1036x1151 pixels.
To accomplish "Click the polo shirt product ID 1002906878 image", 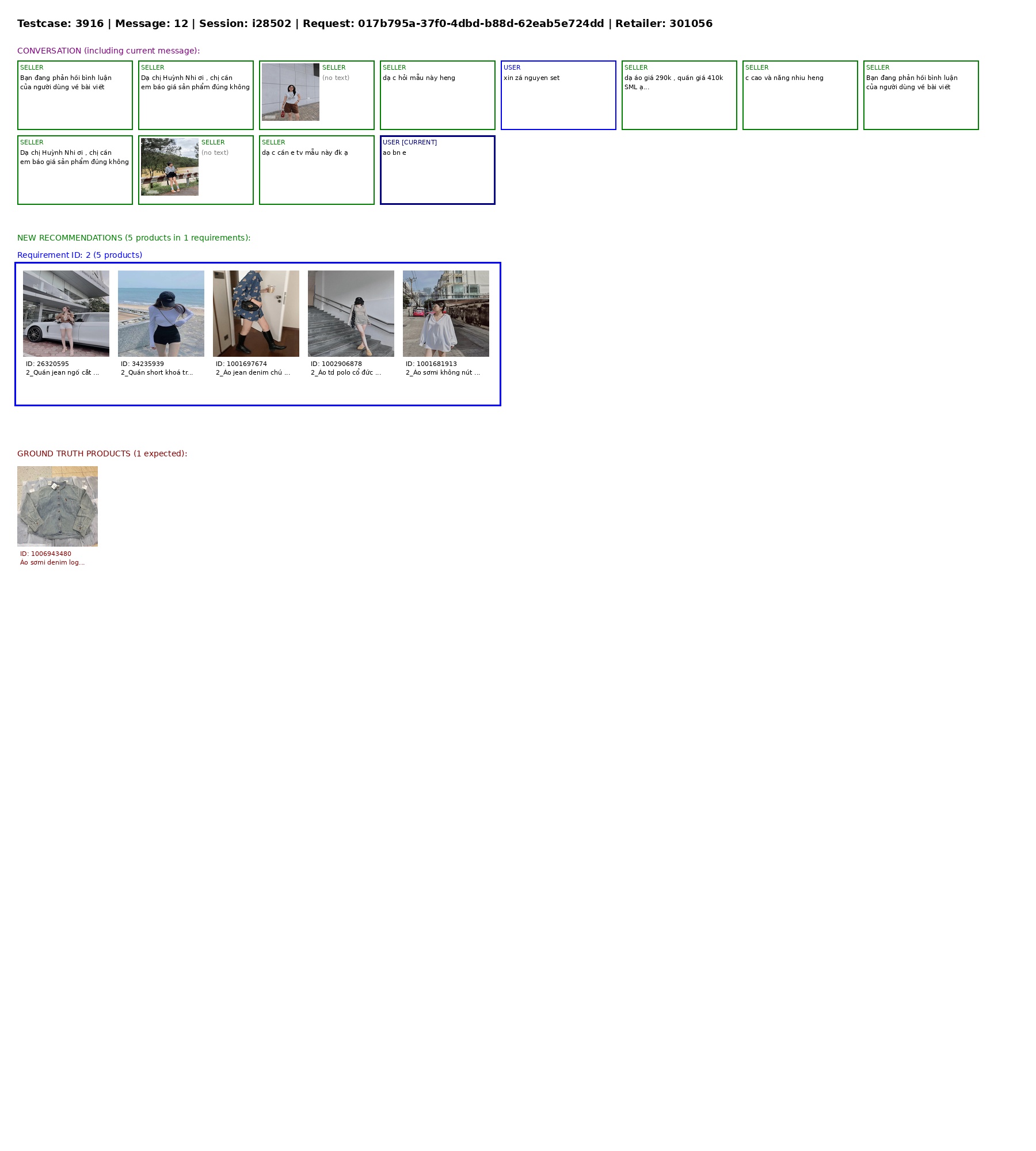I will pyautogui.click(x=351, y=314).
